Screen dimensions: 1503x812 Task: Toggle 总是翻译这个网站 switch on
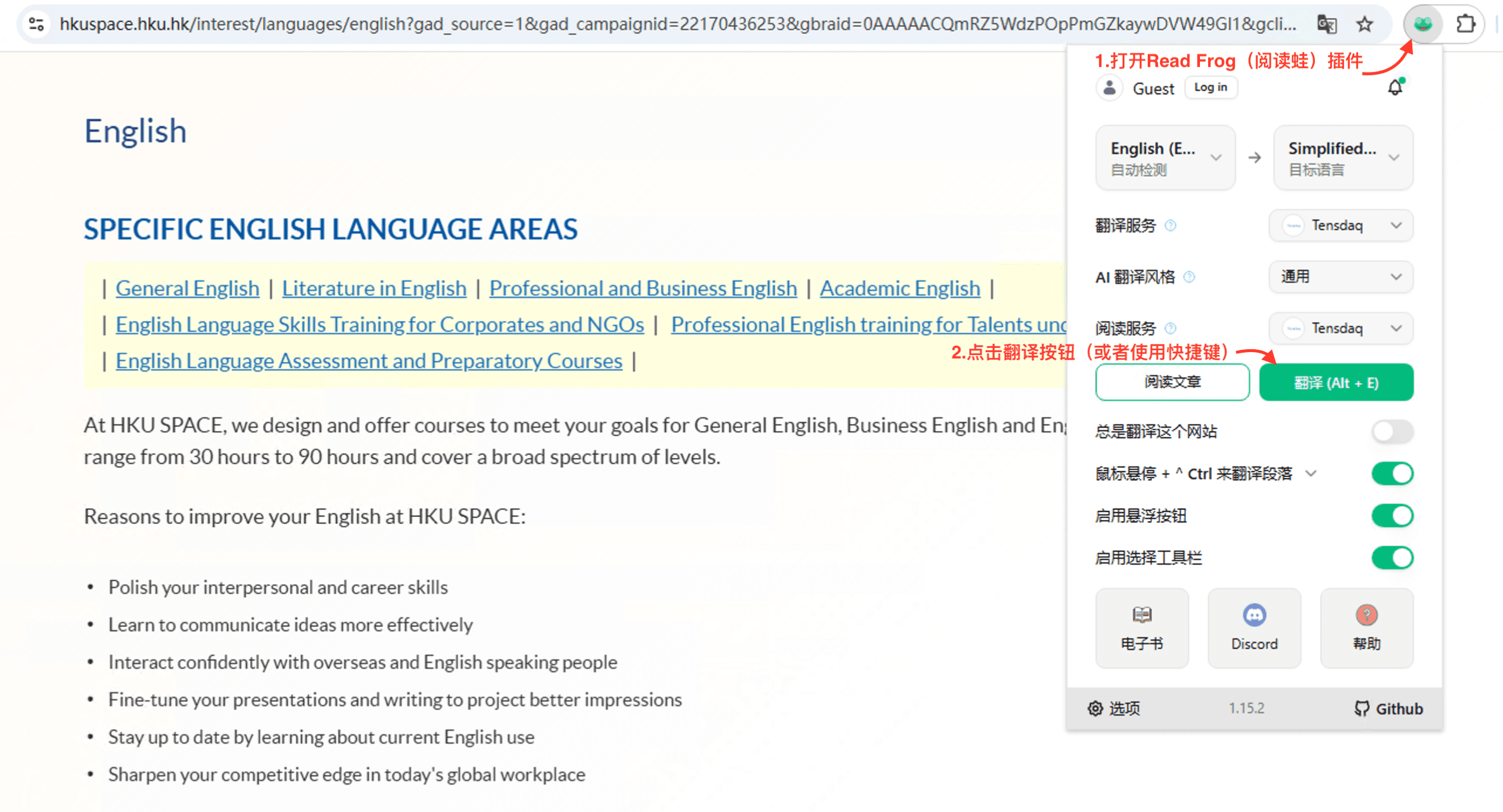pyautogui.click(x=1392, y=432)
